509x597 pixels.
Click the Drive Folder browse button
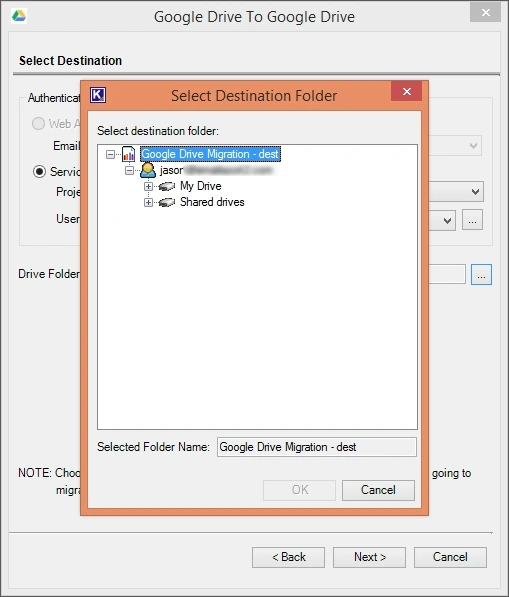[481, 275]
